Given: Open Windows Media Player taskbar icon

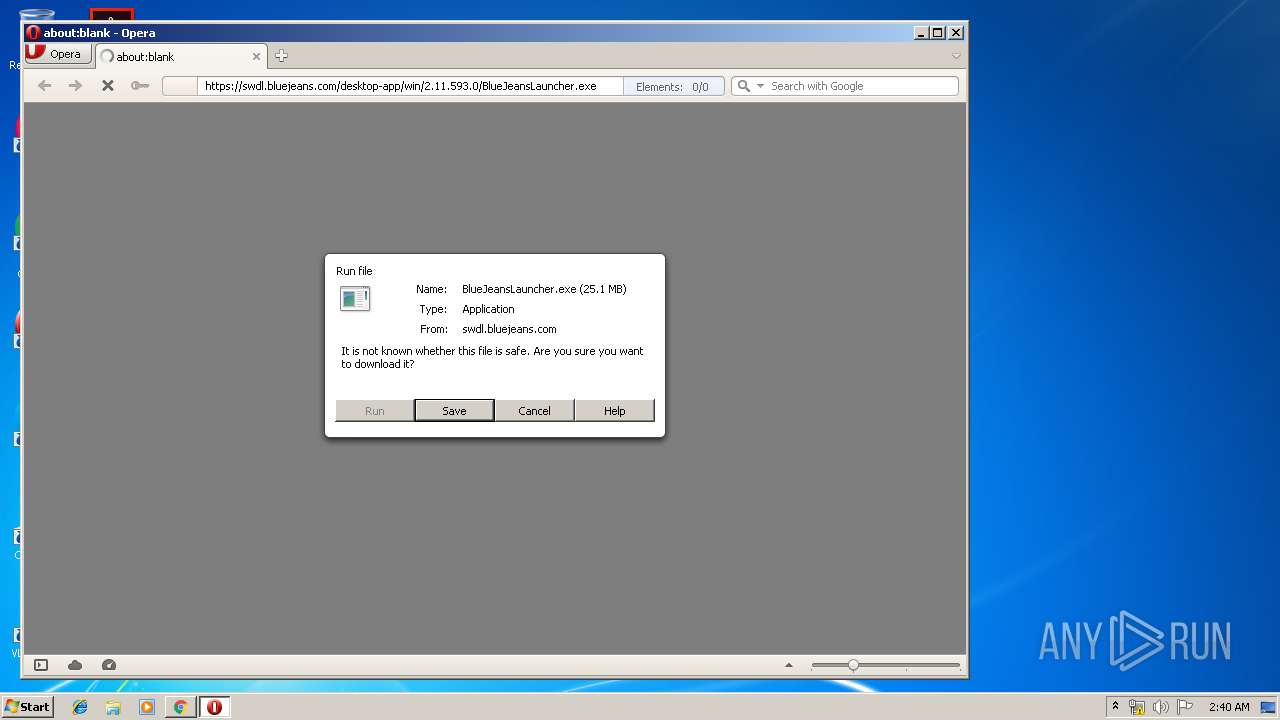Looking at the screenshot, I should click(x=147, y=707).
